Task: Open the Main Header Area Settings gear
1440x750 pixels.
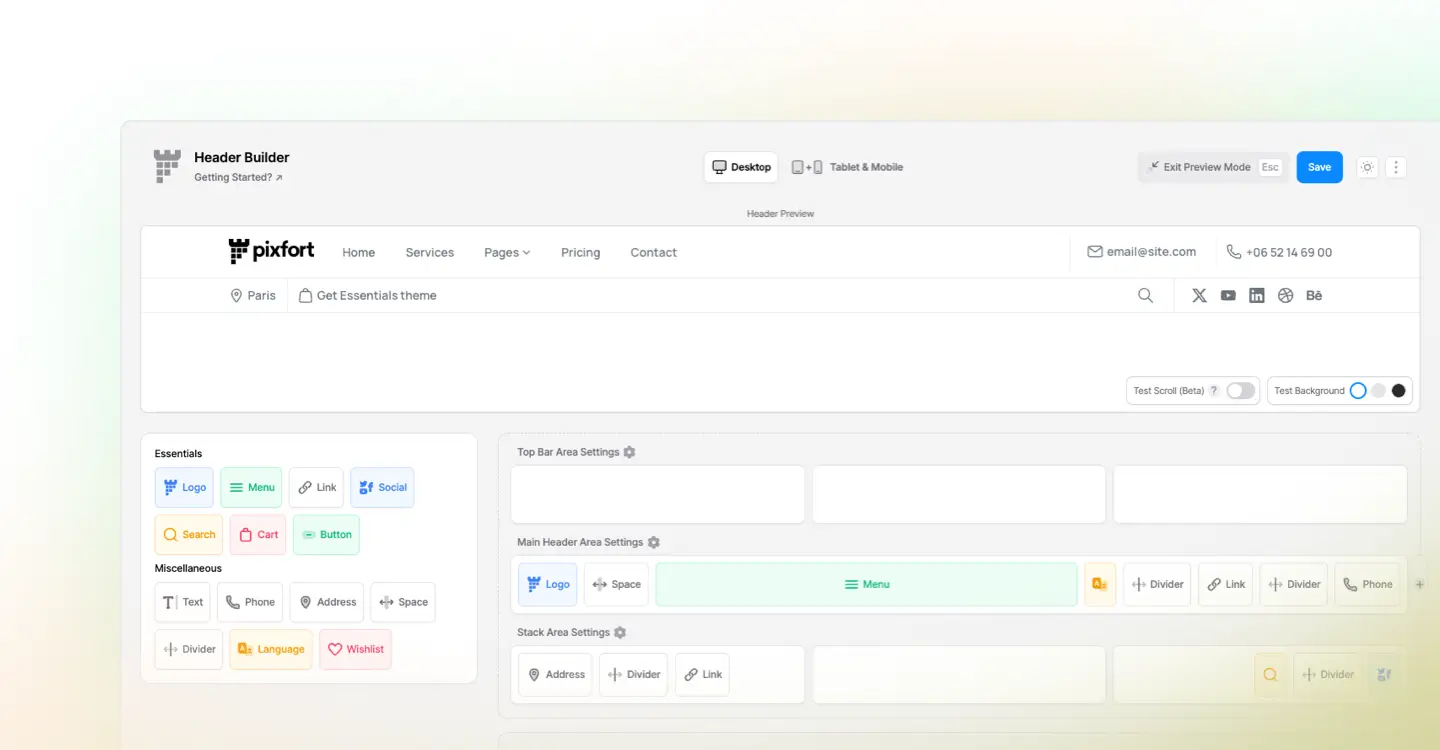Action: click(654, 542)
